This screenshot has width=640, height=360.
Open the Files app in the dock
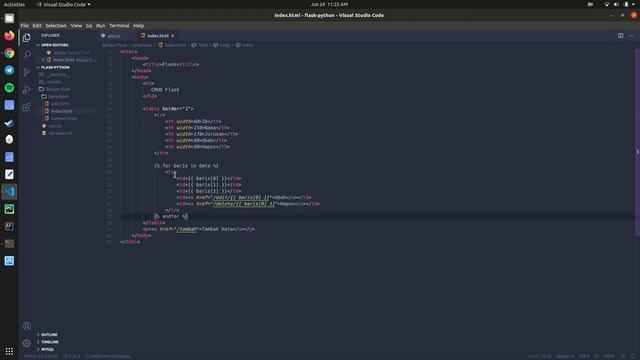coord(9,18)
